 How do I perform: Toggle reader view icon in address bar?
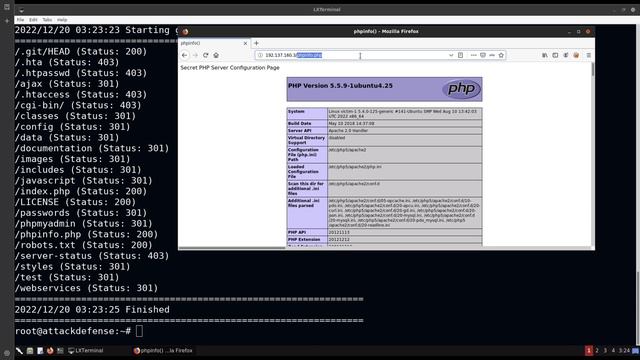pyautogui.click(x=460, y=55)
